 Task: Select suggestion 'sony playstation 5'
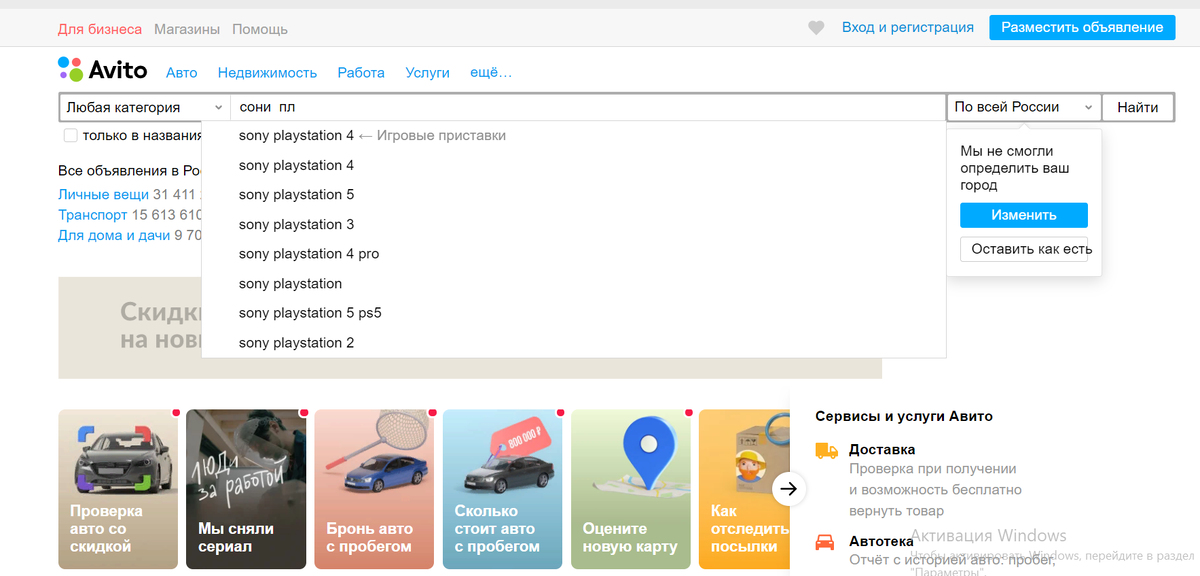pyautogui.click(x=574, y=195)
